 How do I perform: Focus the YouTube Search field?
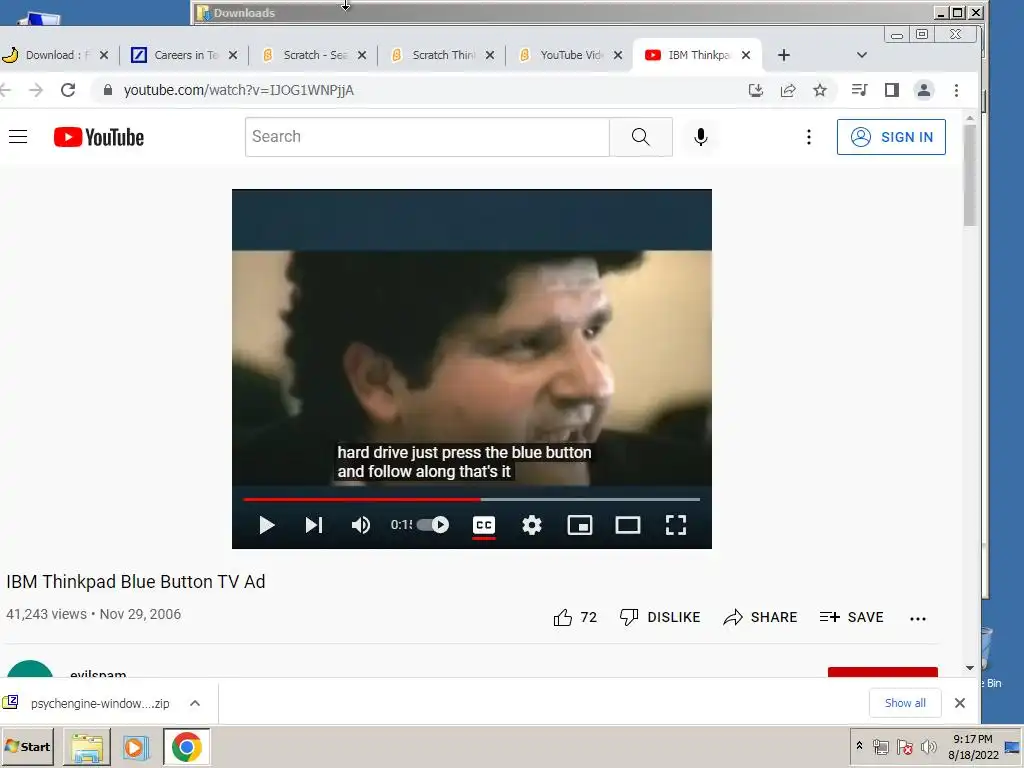427,136
